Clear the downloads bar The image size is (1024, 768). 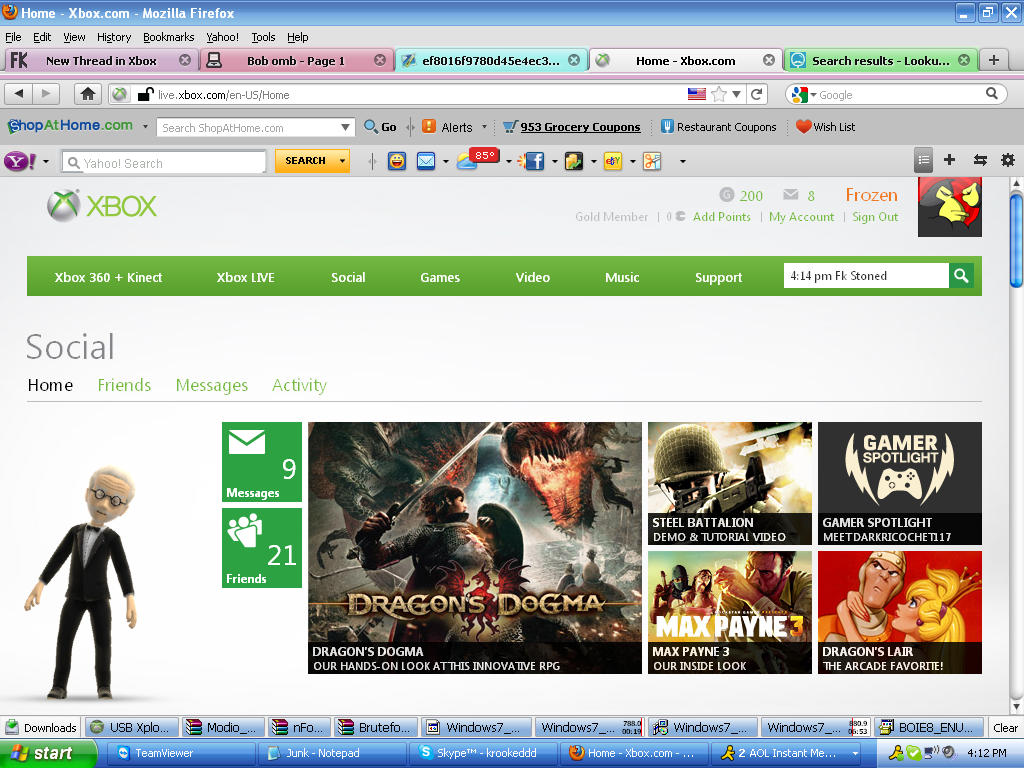(1005, 727)
